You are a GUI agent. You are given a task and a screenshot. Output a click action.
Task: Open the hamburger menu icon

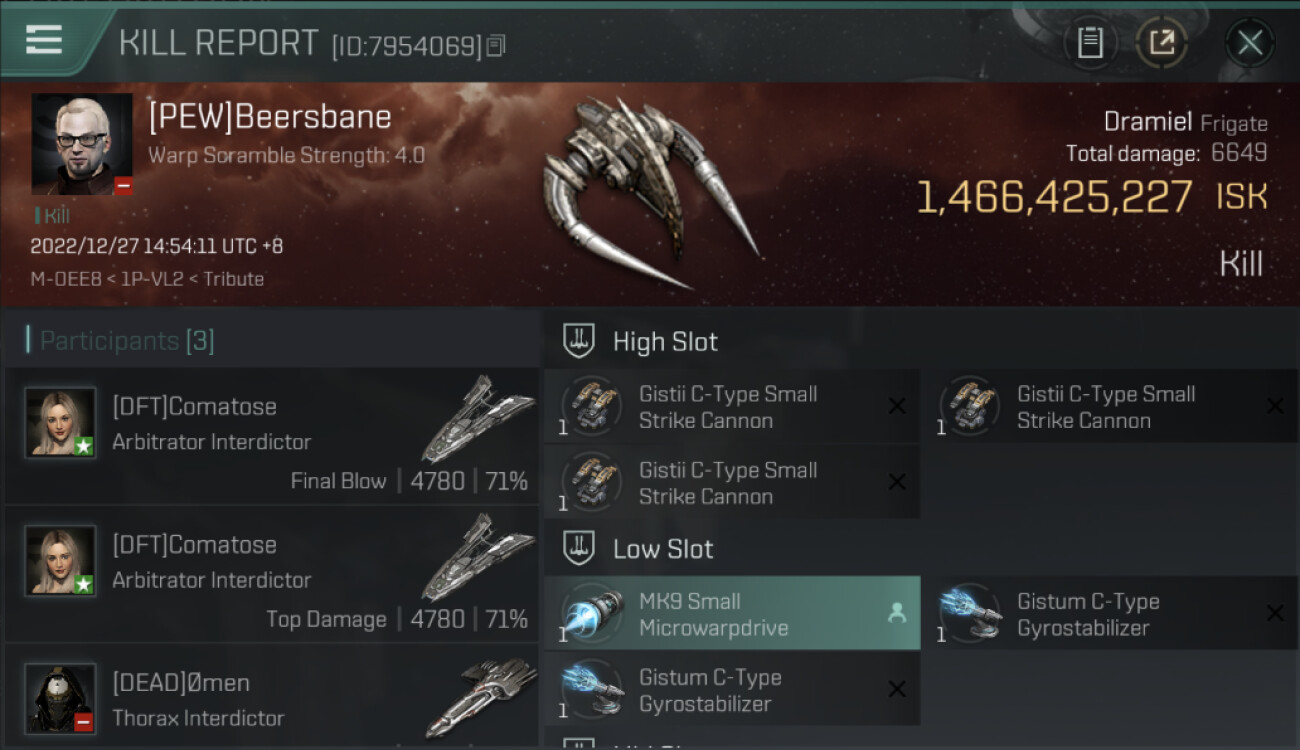[x=44, y=40]
